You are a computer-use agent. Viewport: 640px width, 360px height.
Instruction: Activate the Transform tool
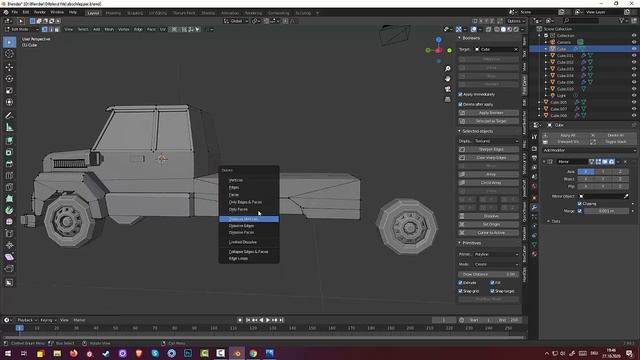pyautogui.click(x=9, y=102)
